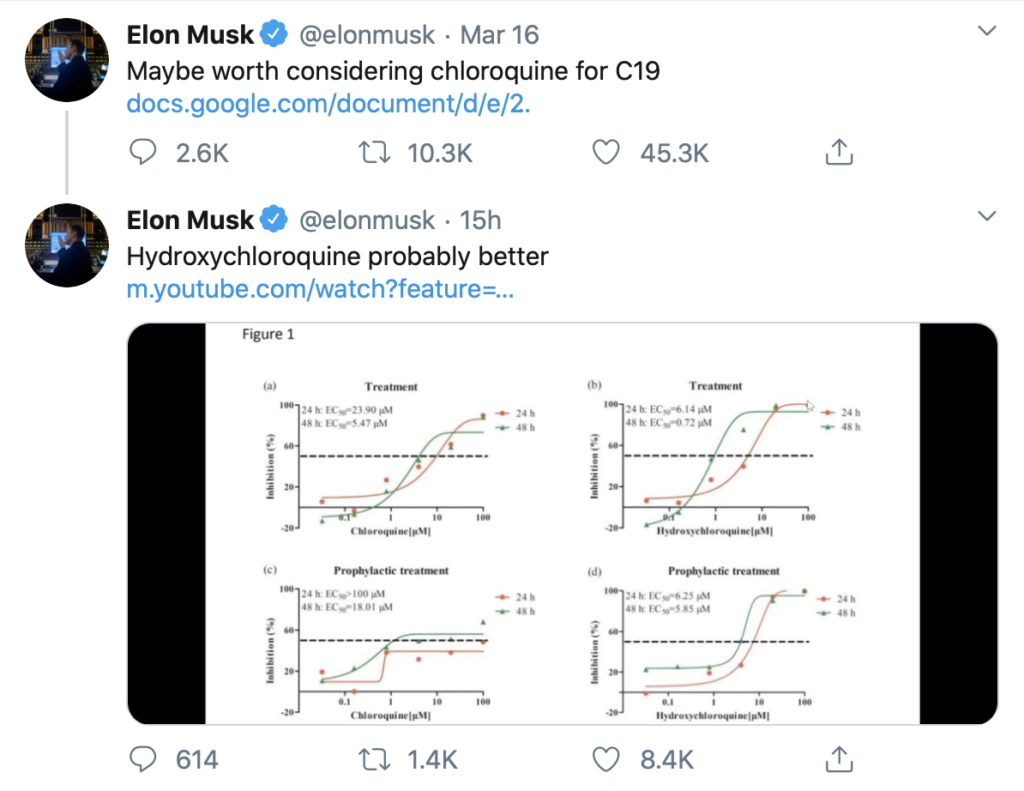Follow the m.youtube.com watch link
1024x791 pixels.
pyautogui.click(x=320, y=290)
